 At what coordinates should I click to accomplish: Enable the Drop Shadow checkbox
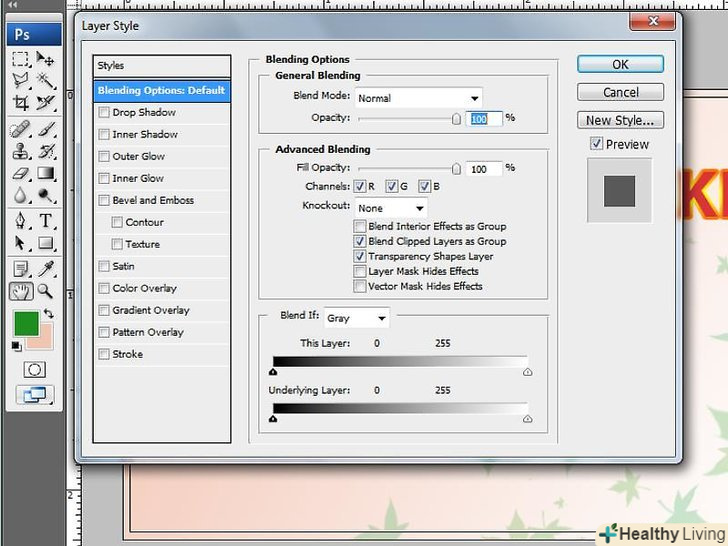point(104,112)
